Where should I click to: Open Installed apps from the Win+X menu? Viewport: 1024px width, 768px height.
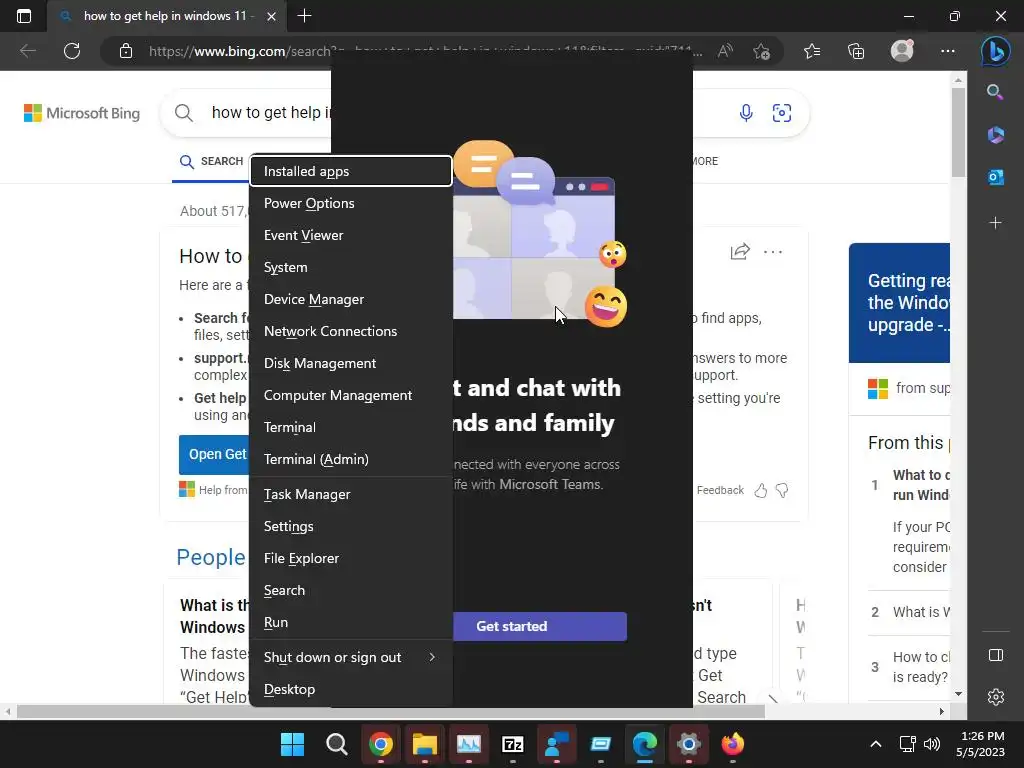click(351, 171)
